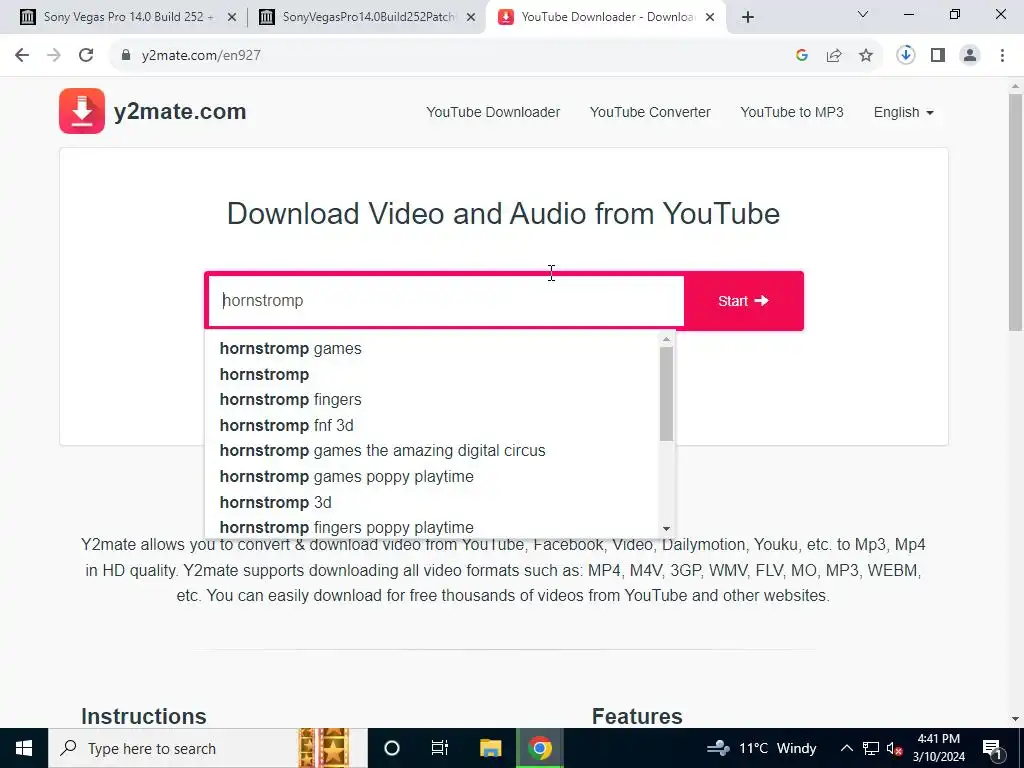Focus the hornstromp search input field
The width and height of the screenshot is (1024, 768).
coord(446,301)
